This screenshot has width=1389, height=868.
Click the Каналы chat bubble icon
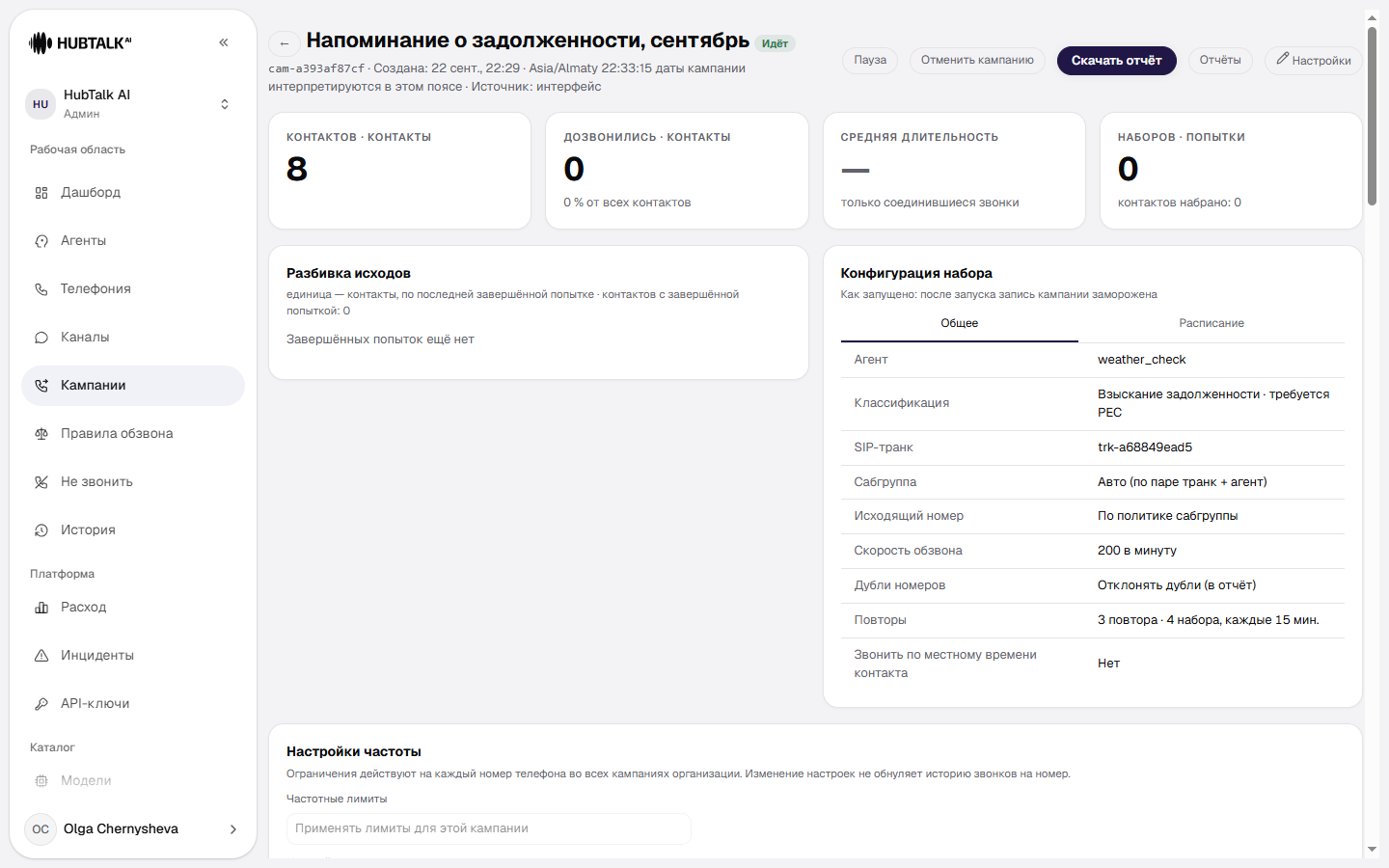click(x=41, y=338)
